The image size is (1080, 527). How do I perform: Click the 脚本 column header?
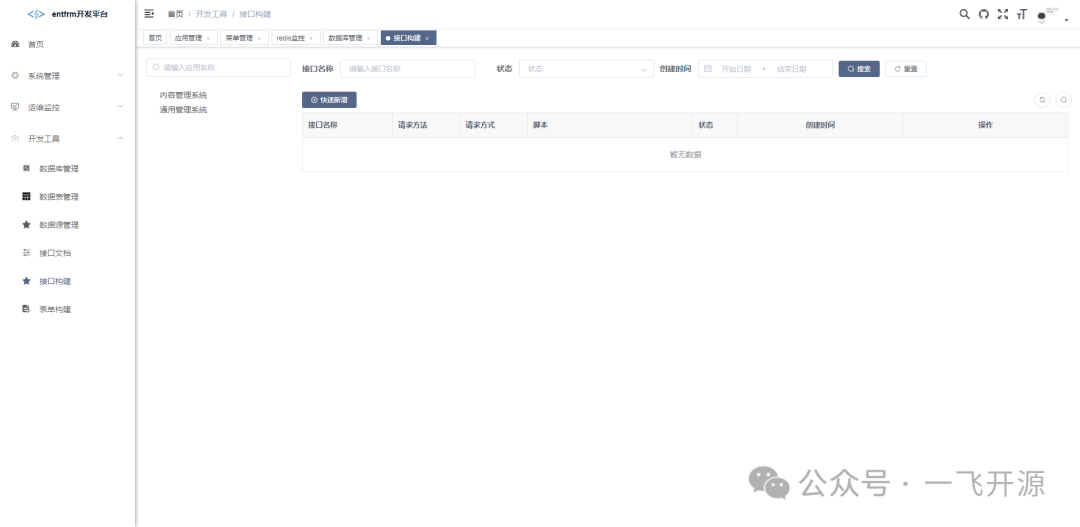pos(610,125)
